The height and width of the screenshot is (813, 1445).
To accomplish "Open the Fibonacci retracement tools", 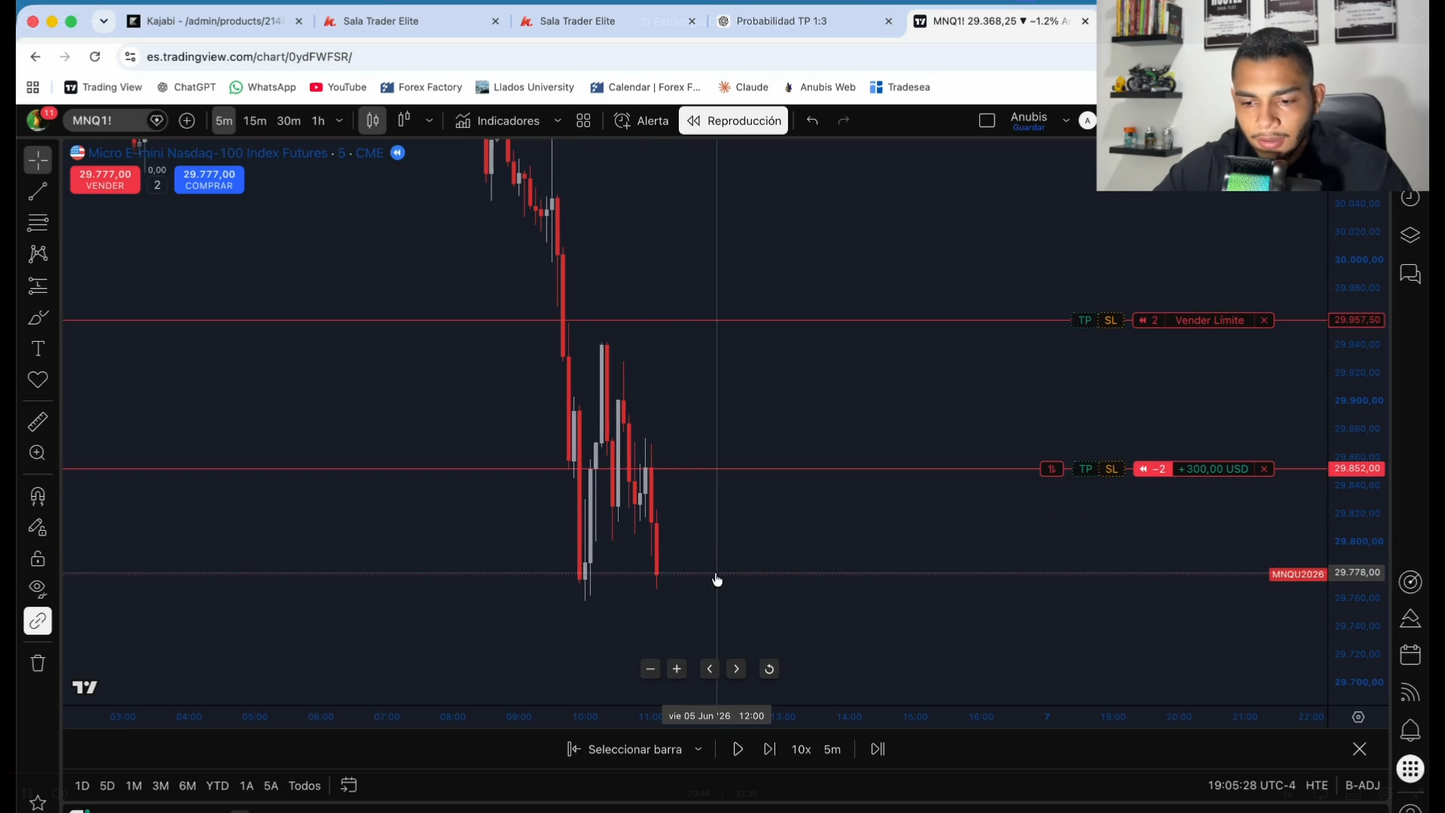I will pos(38,222).
